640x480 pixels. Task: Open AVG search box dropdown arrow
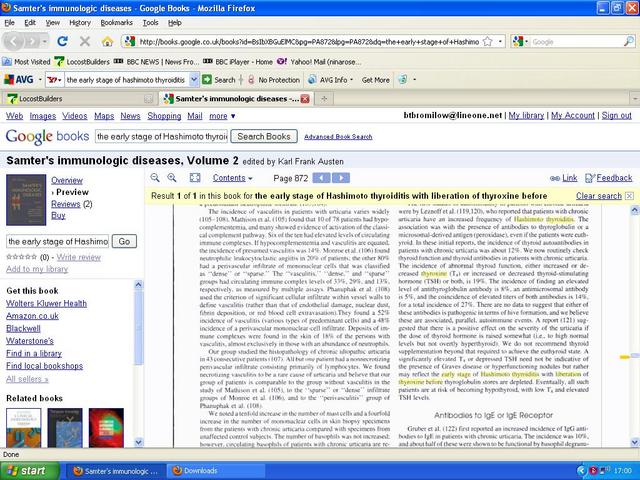click(194, 80)
